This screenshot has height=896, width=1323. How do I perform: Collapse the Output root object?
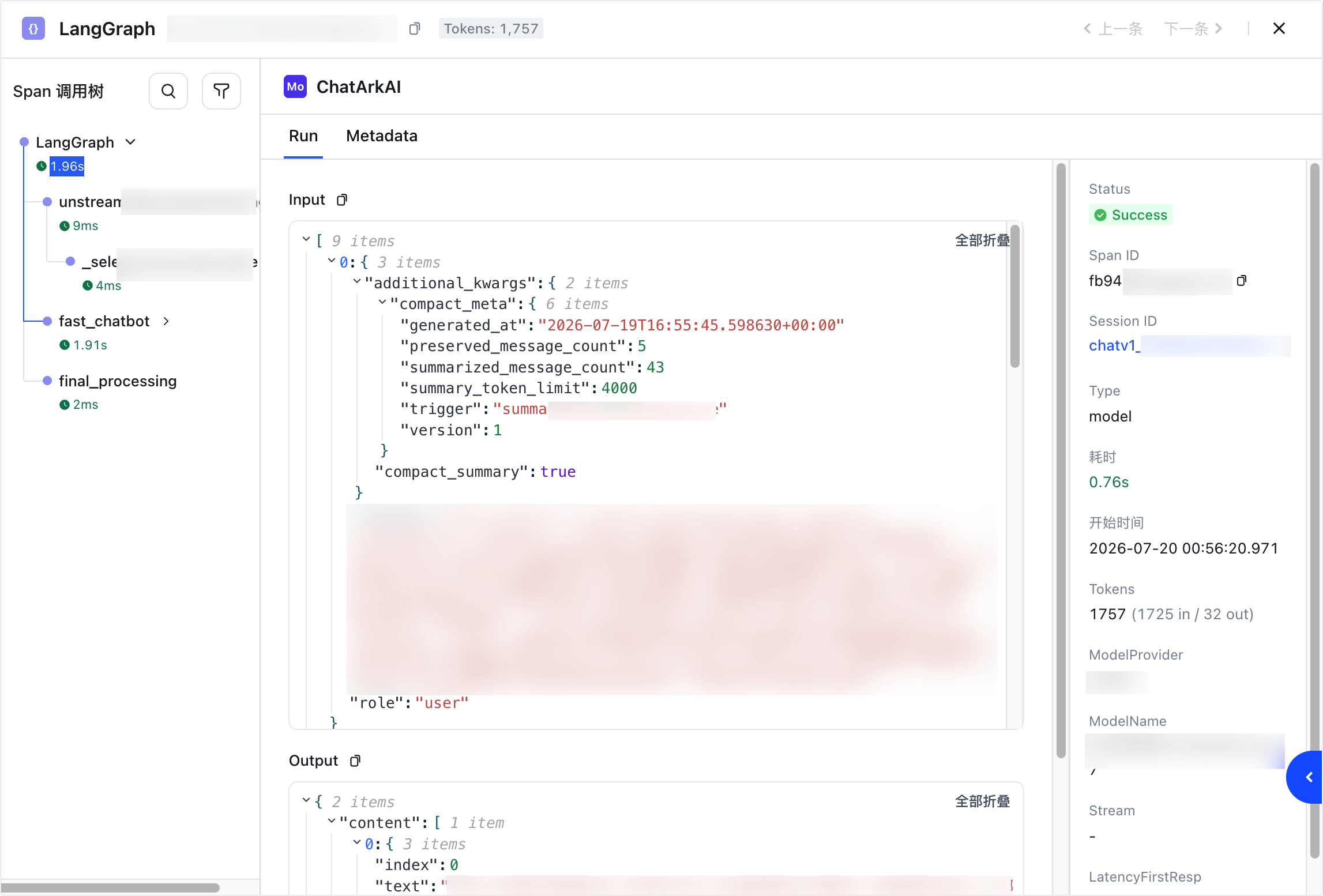pyautogui.click(x=306, y=800)
